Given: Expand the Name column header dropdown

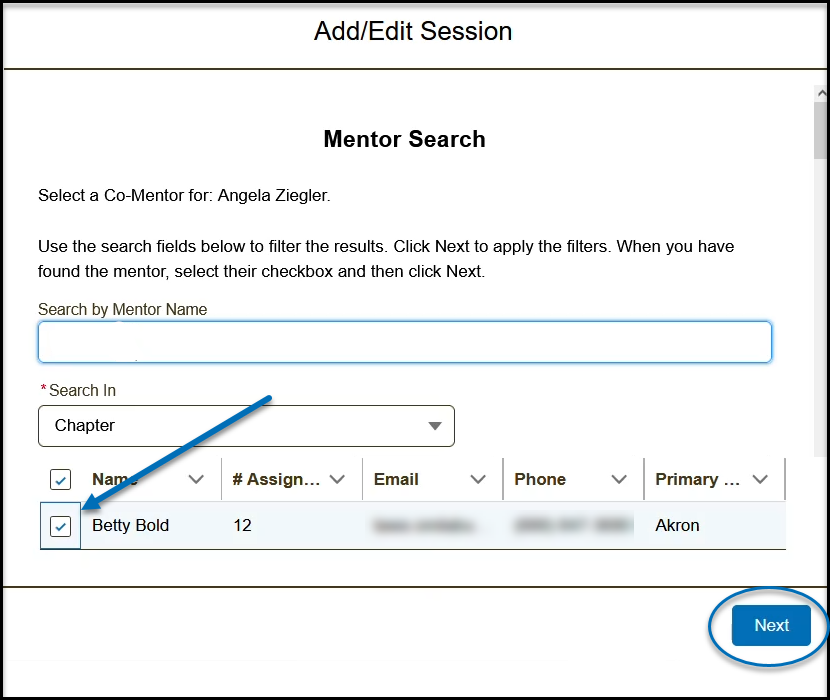Looking at the screenshot, I should pyautogui.click(x=196, y=479).
